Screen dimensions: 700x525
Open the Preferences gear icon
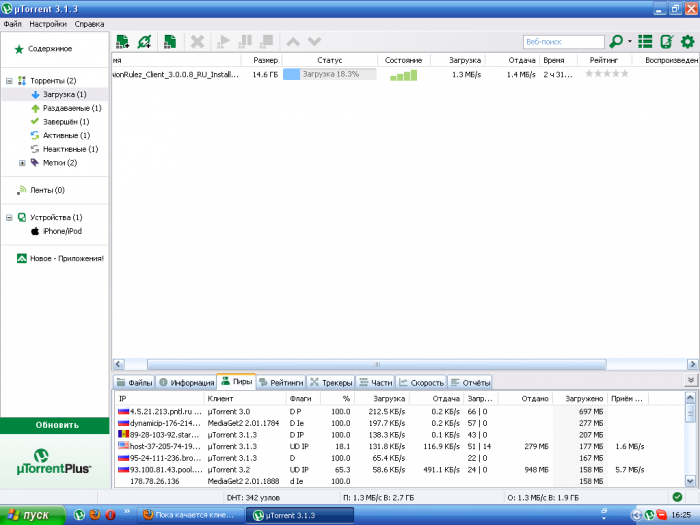(x=687, y=42)
